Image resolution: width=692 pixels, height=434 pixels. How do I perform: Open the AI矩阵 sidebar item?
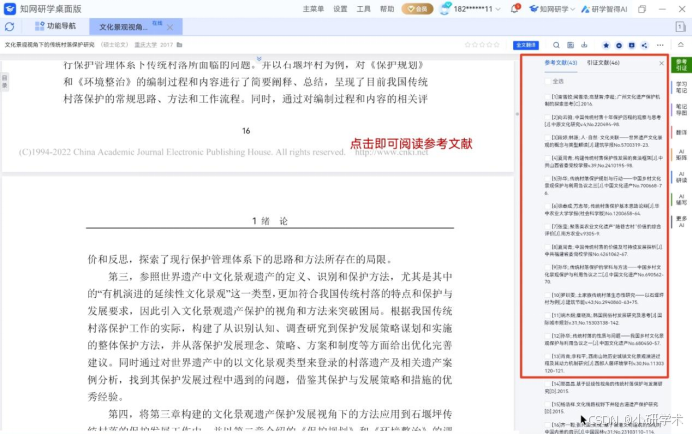tap(681, 155)
